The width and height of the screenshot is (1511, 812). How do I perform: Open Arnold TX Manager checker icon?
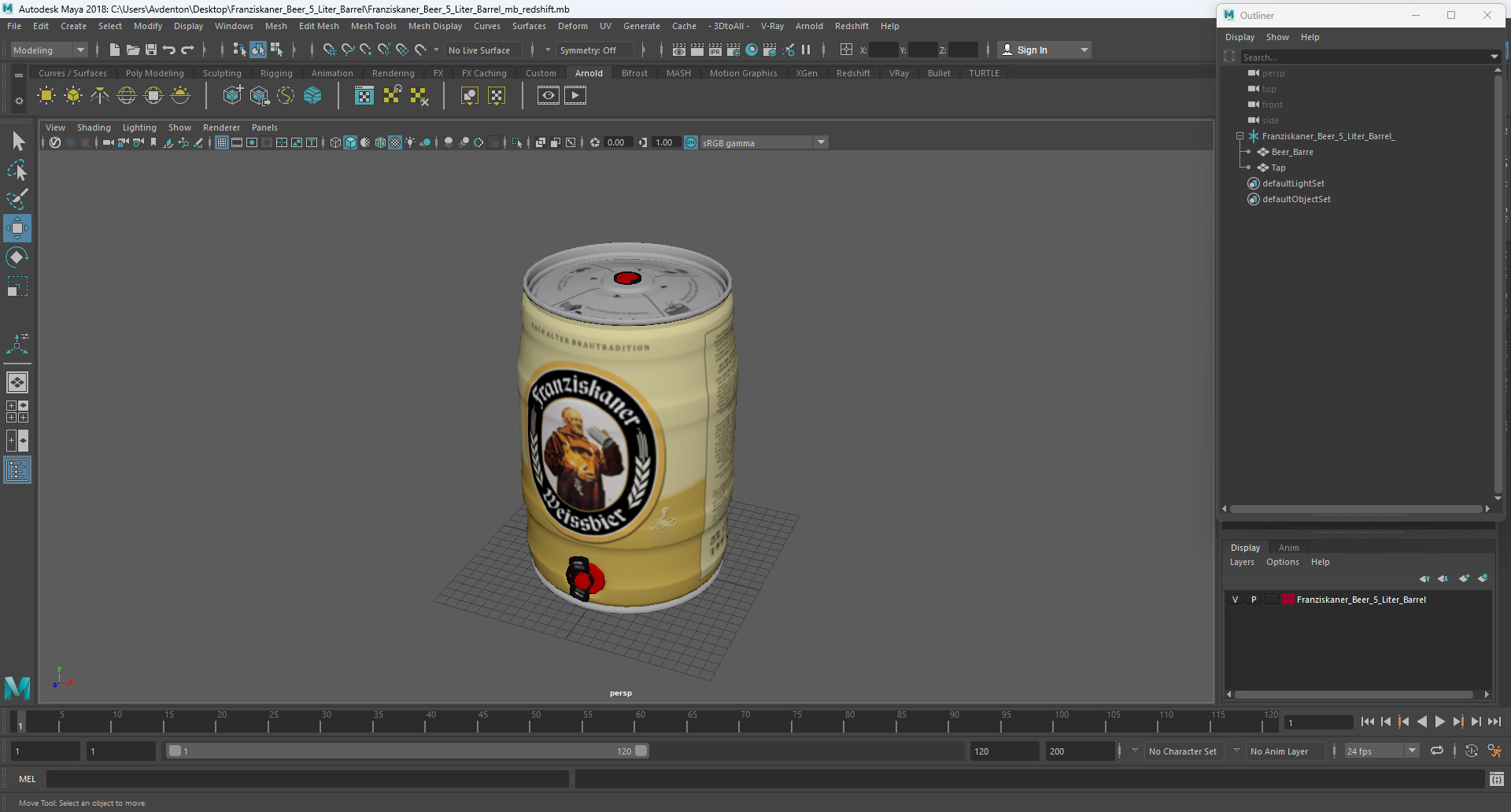pyautogui.click(x=364, y=96)
